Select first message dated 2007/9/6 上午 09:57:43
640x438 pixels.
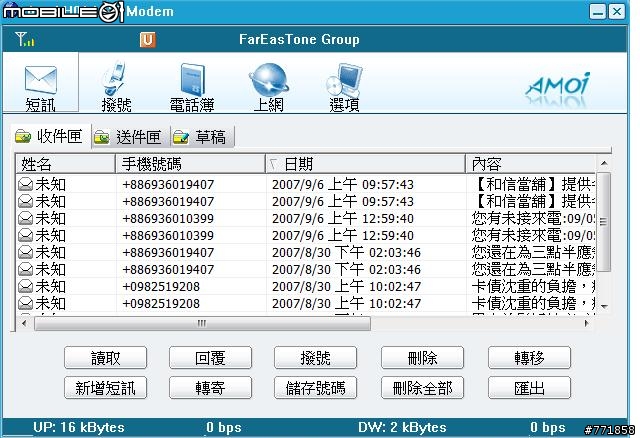pyautogui.click(x=305, y=185)
